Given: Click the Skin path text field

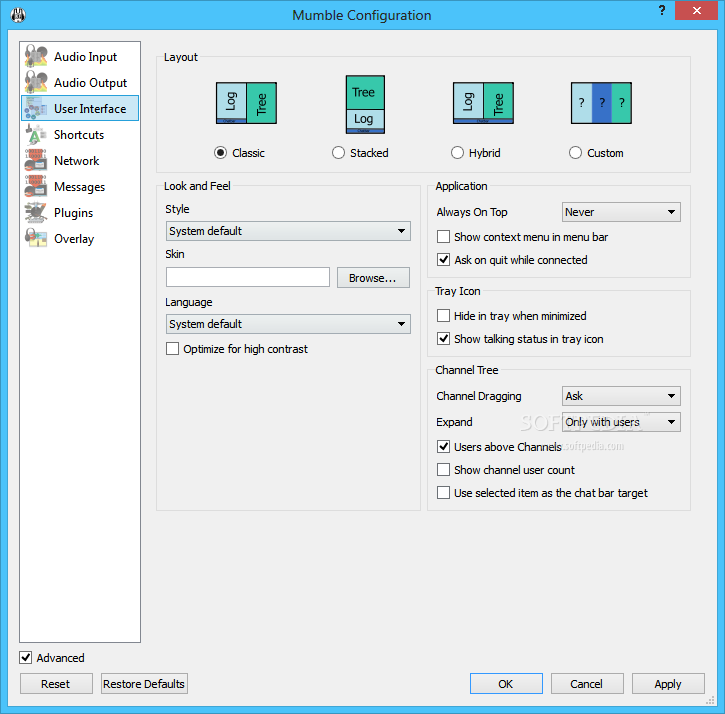Looking at the screenshot, I should coord(248,277).
